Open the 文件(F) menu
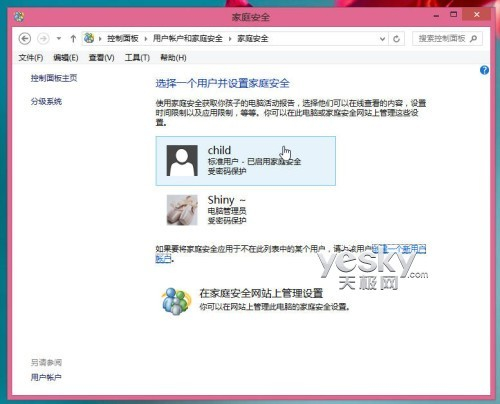 [31, 58]
